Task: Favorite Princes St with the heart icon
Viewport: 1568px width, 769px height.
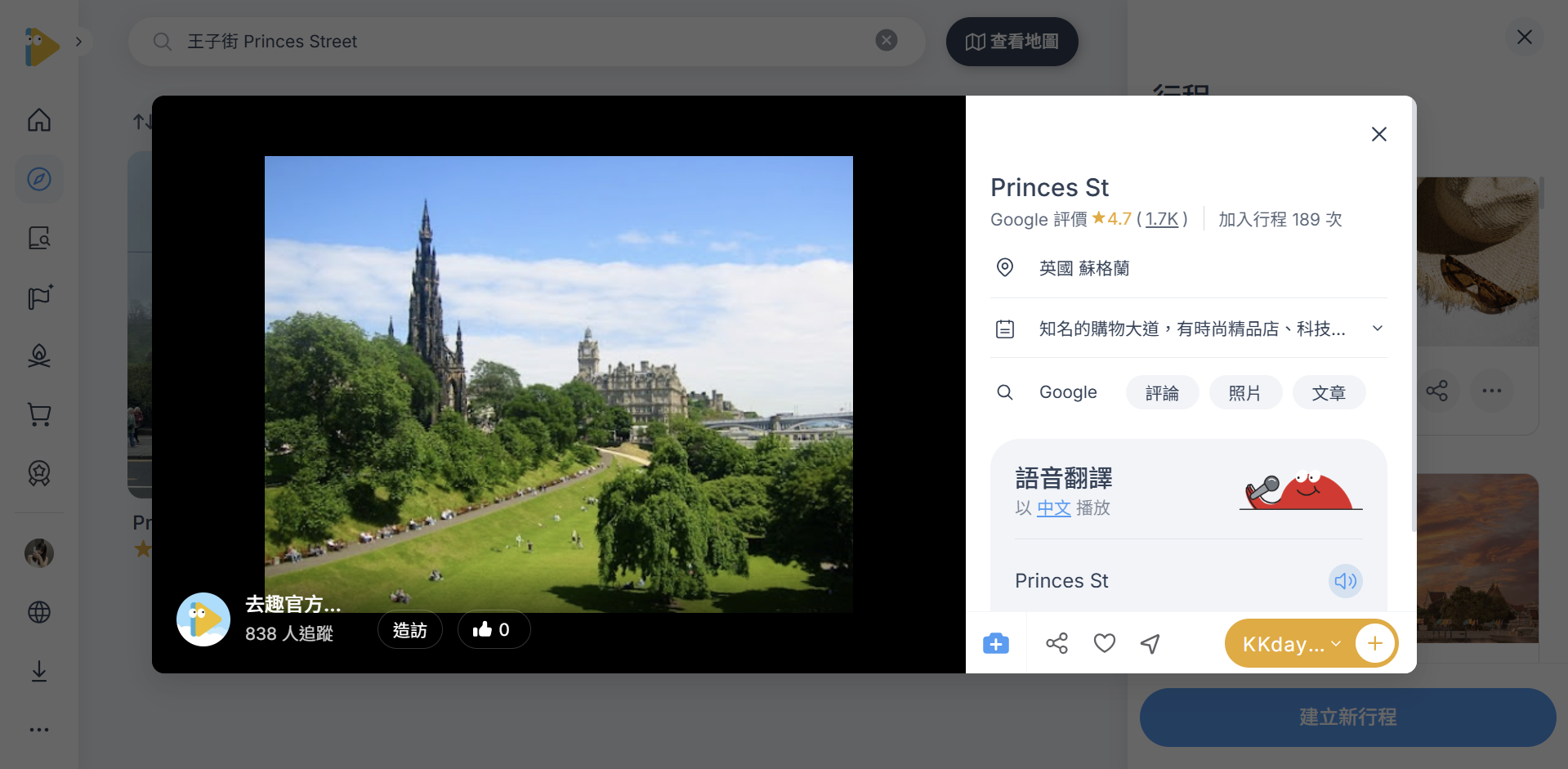Action: click(1104, 643)
